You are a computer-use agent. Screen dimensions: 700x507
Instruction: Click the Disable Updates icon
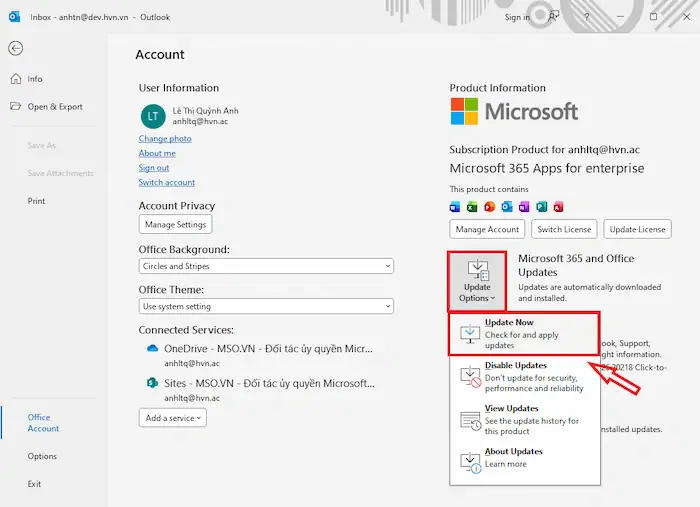[x=471, y=377]
